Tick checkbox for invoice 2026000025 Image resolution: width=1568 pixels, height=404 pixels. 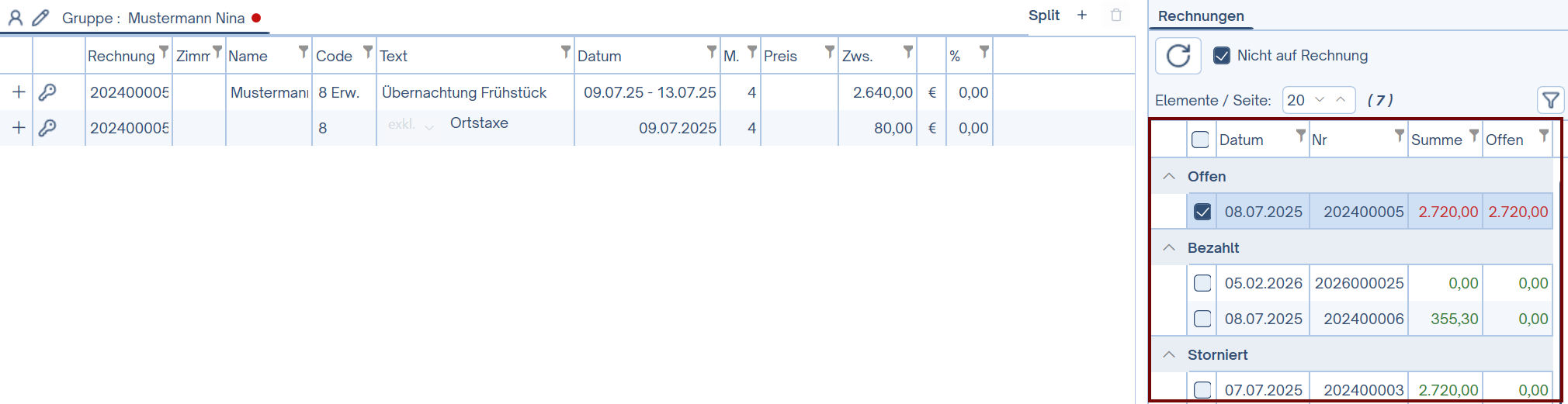pyautogui.click(x=1202, y=283)
